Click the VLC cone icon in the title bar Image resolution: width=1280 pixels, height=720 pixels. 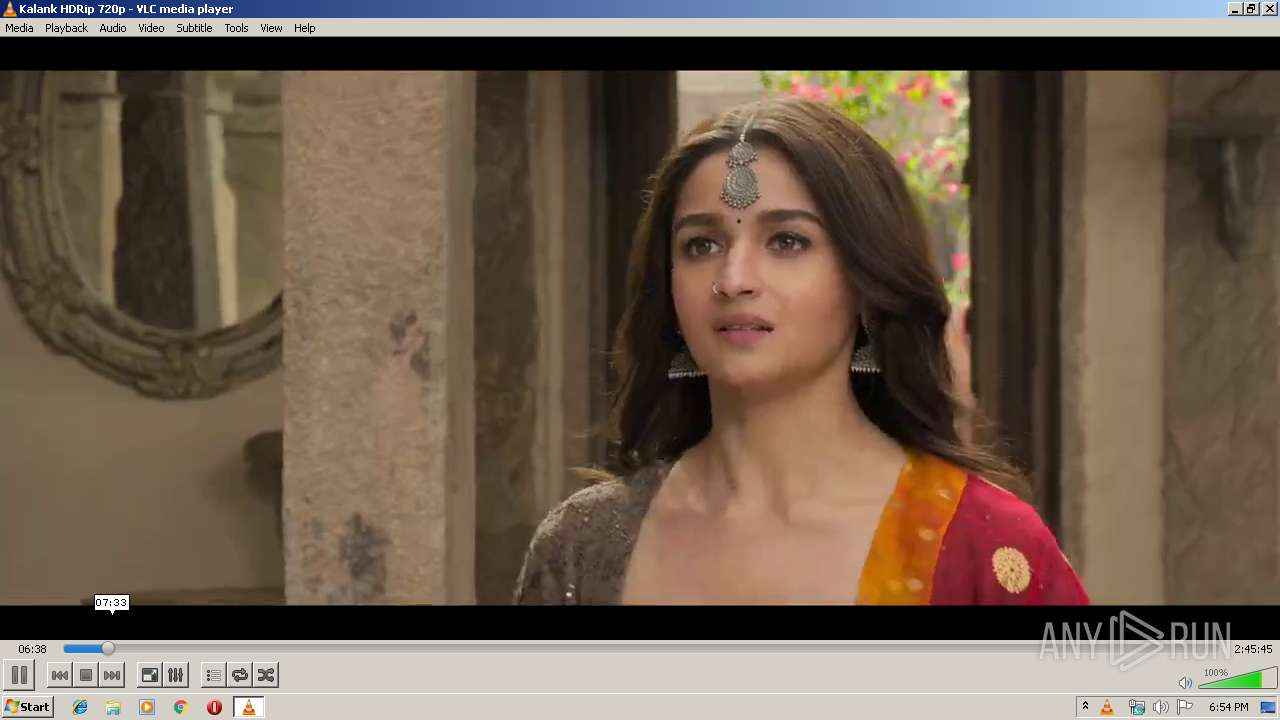tap(9, 9)
